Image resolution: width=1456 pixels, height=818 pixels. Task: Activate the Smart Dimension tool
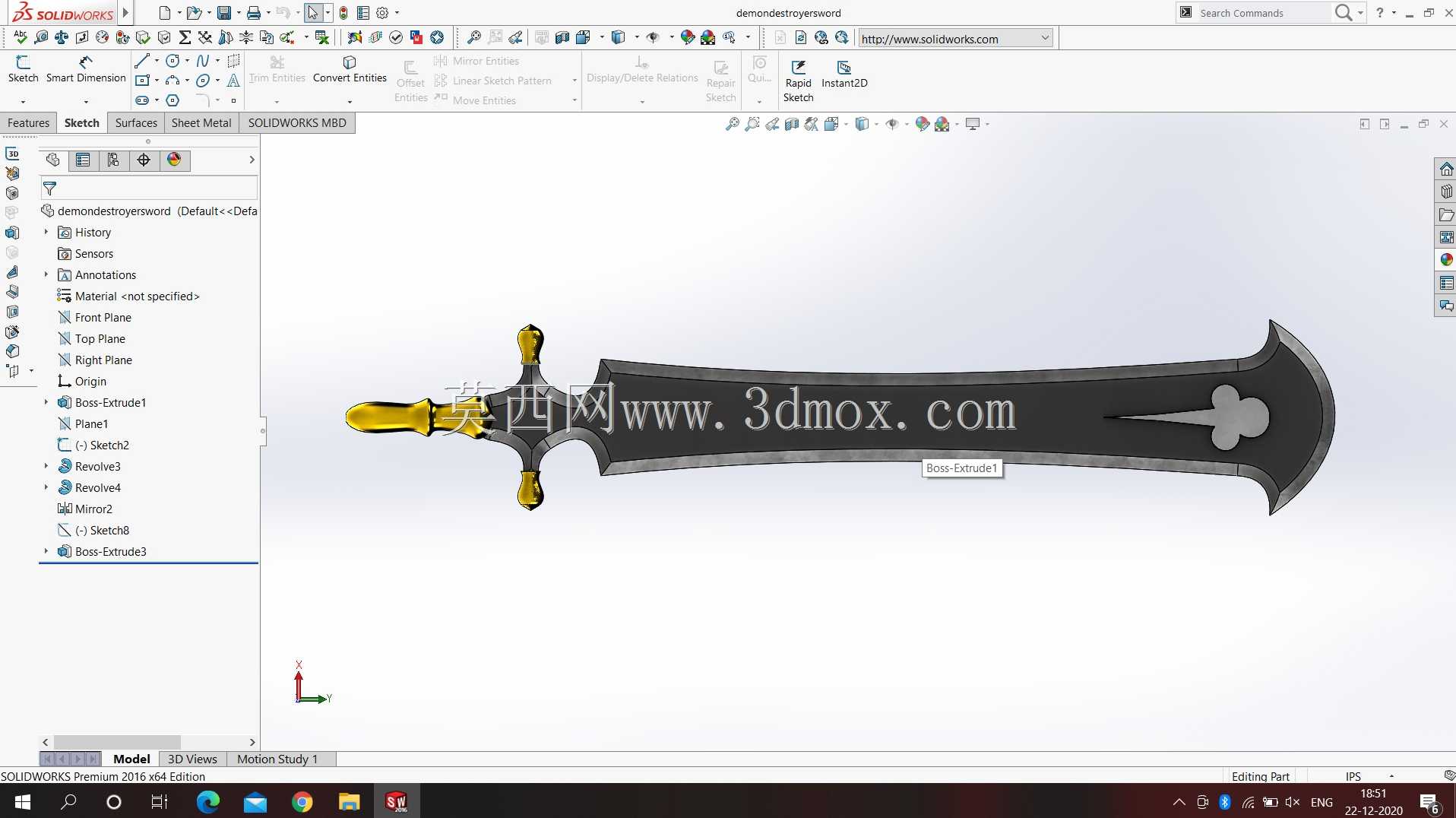[86, 68]
